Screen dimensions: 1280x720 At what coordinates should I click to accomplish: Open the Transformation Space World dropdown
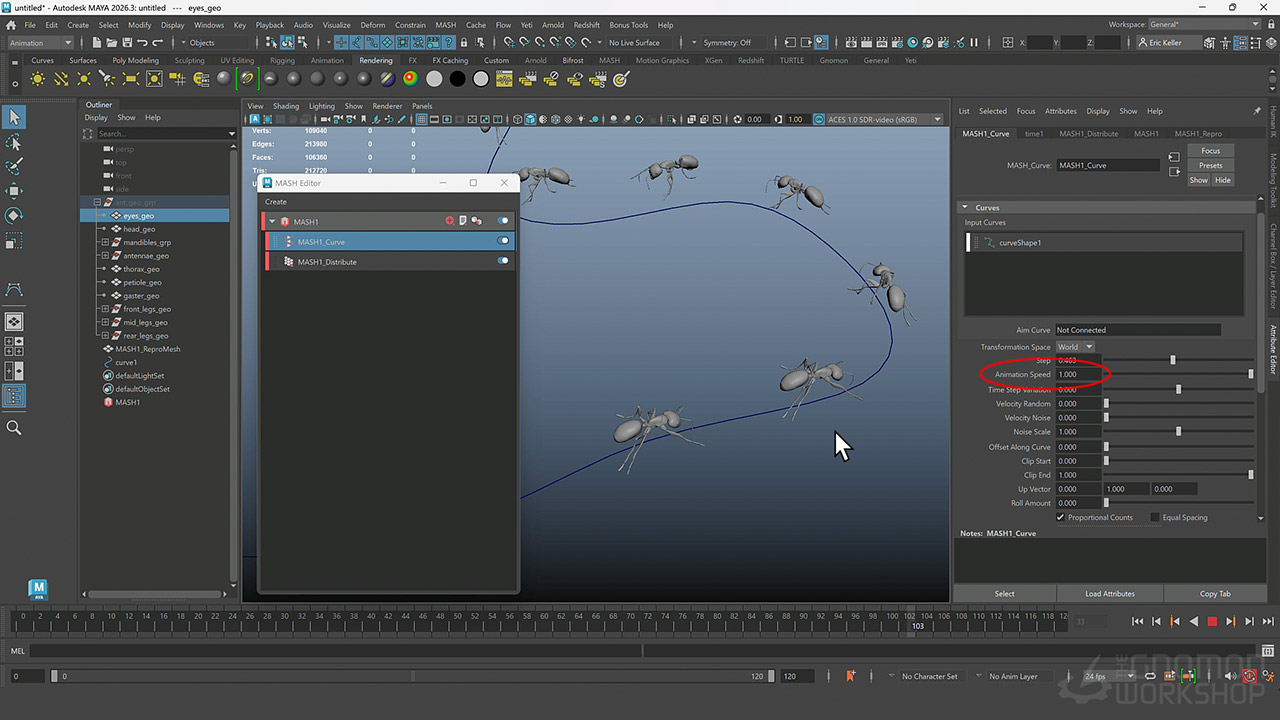tap(1075, 347)
